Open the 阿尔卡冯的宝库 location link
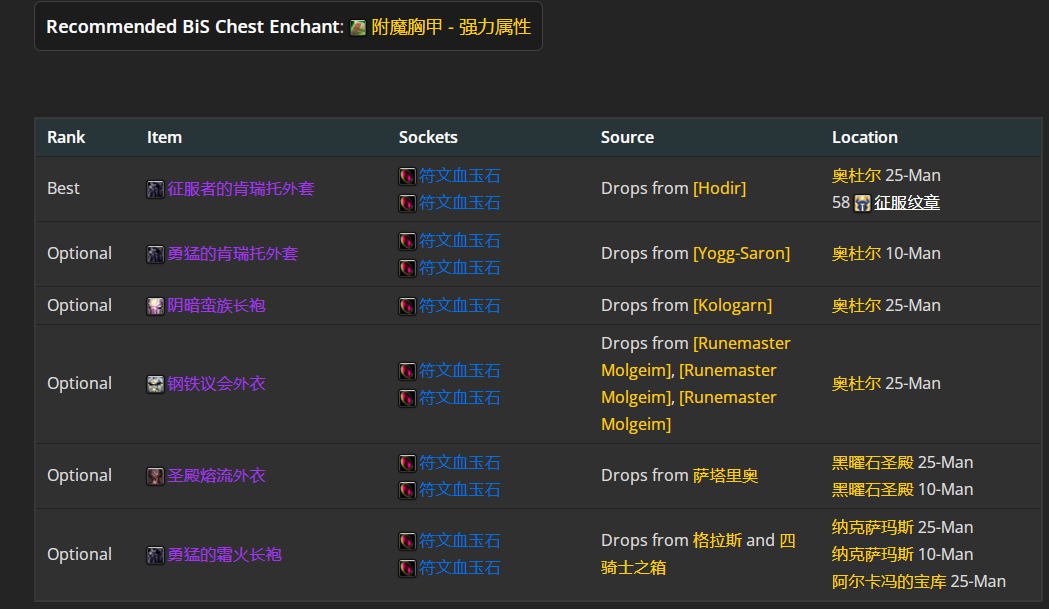 [888, 582]
